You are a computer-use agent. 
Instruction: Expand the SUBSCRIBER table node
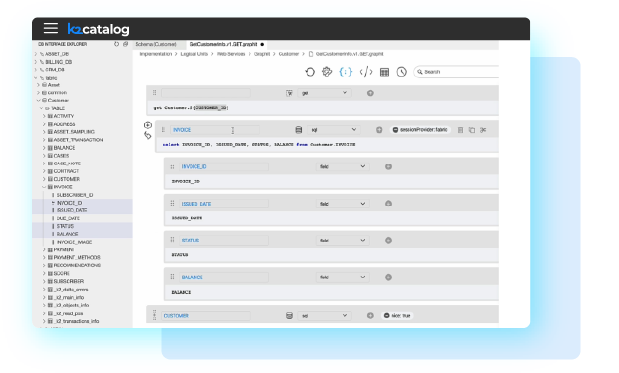(x=44, y=281)
